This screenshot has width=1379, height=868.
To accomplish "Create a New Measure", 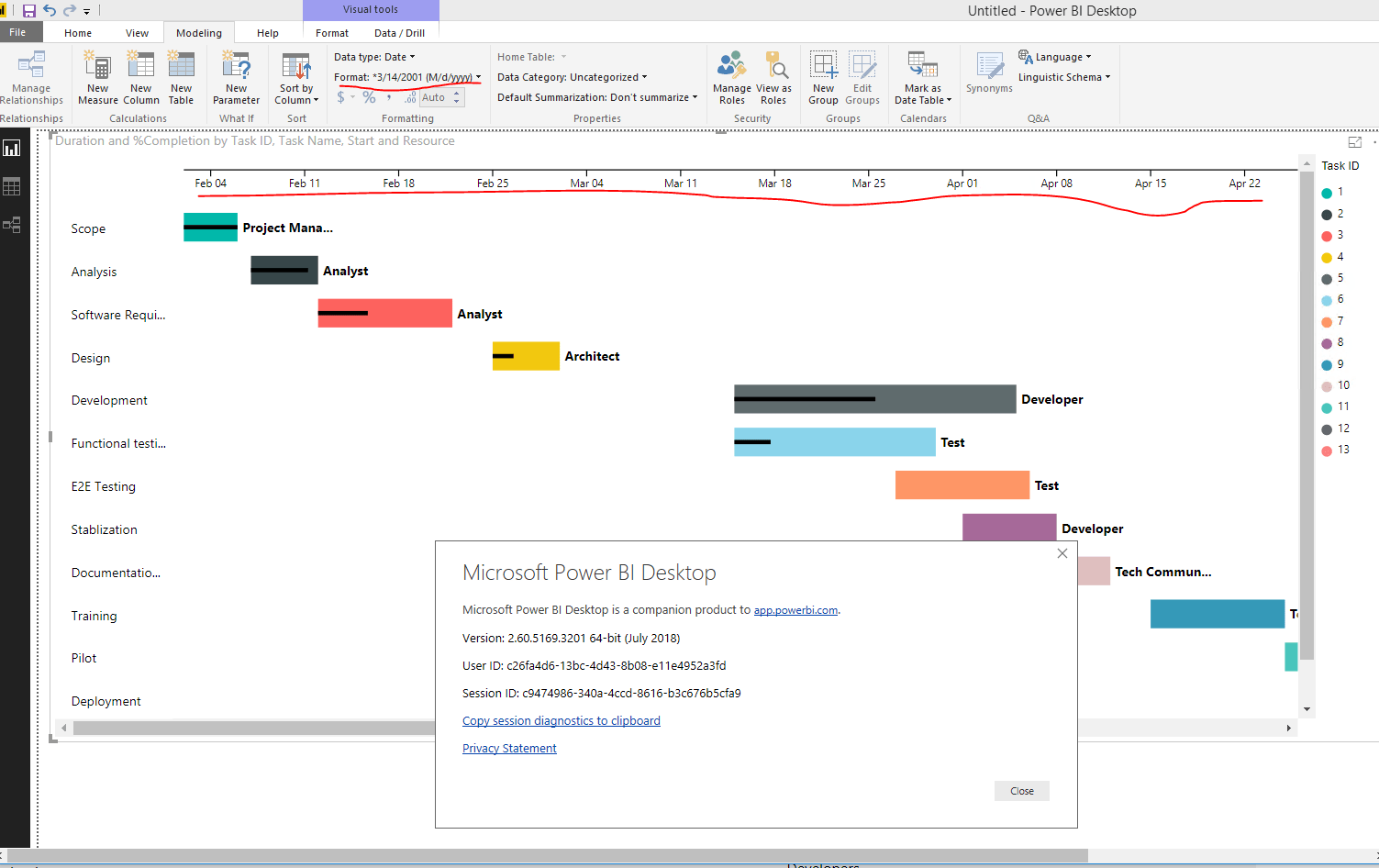I will 98,78.
